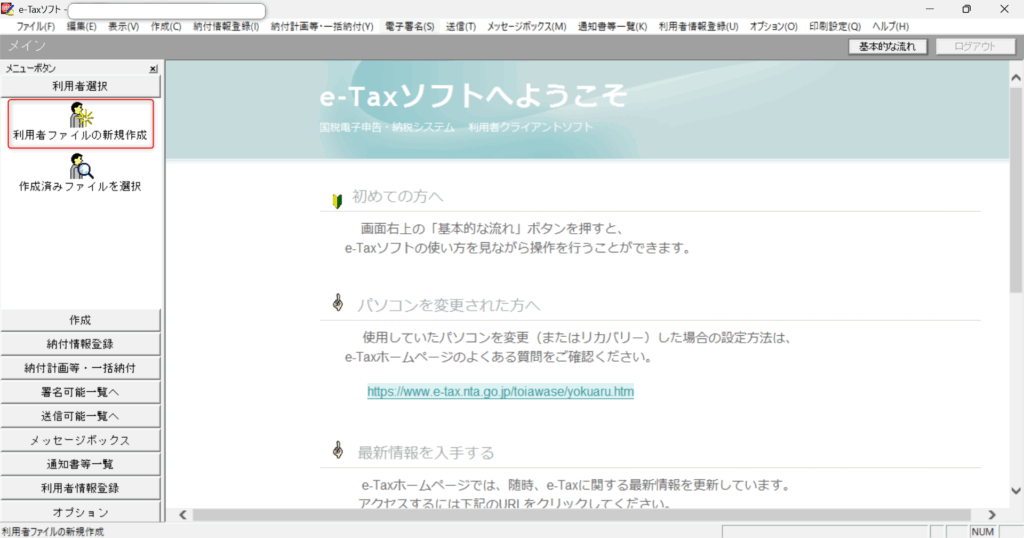Open the 利用者情報登録(U) menu
1024x538 pixels.
click(698, 27)
